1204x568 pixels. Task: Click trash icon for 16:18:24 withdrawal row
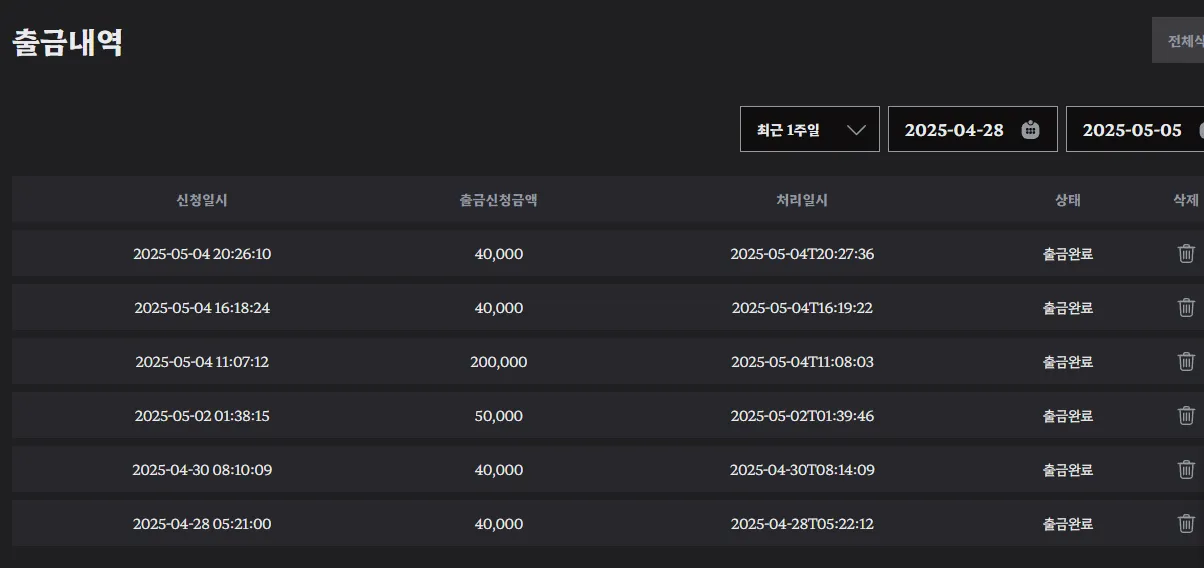[1186, 308]
